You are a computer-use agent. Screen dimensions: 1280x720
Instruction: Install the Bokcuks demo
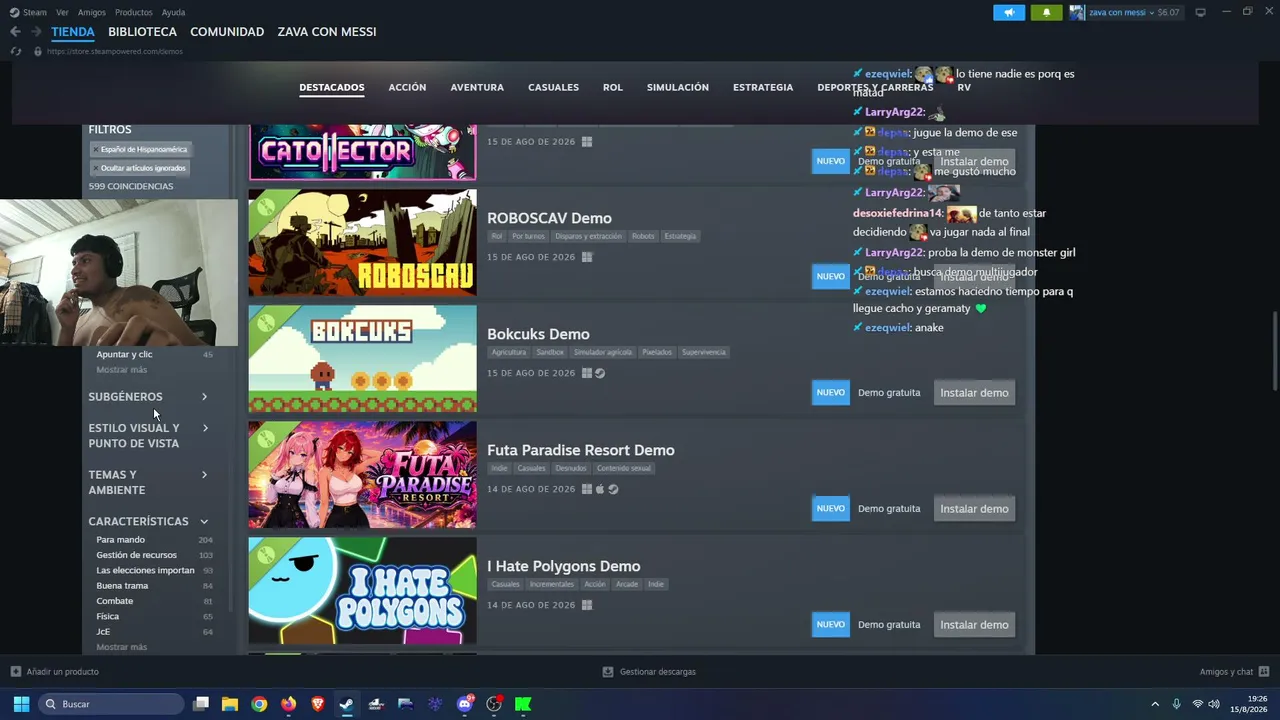click(974, 393)
